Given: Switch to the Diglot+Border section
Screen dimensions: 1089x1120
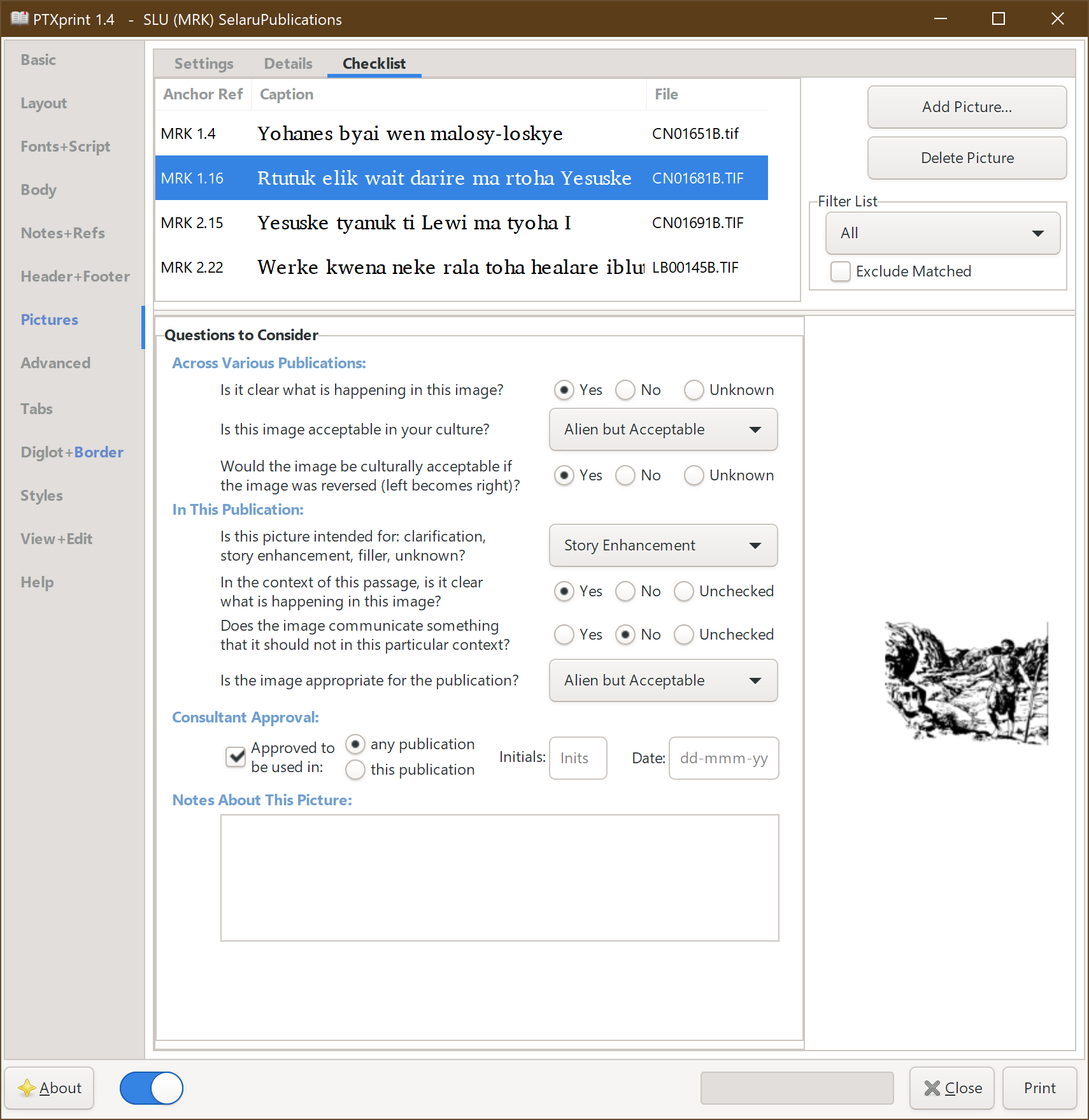Looking at the screenshot, I should click(x=71, y=452).
